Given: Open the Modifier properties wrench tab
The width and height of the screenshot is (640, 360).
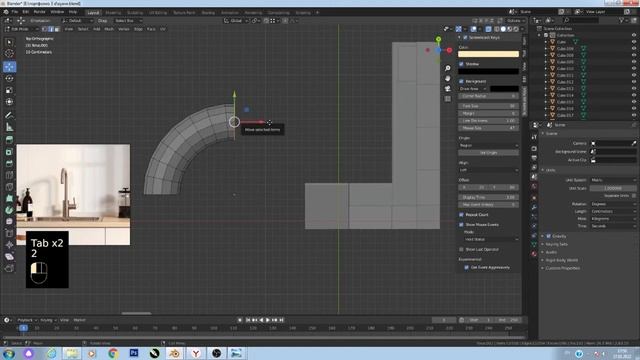Looking at the screenshot, I should point(534,207).
